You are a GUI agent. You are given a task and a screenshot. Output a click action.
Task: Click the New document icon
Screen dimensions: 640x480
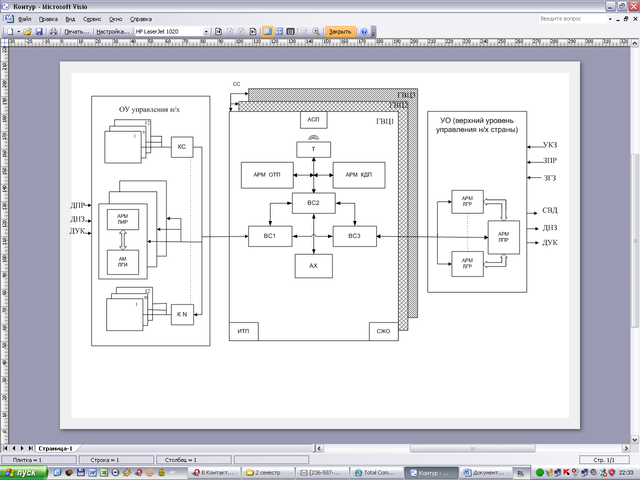[10, 32]
